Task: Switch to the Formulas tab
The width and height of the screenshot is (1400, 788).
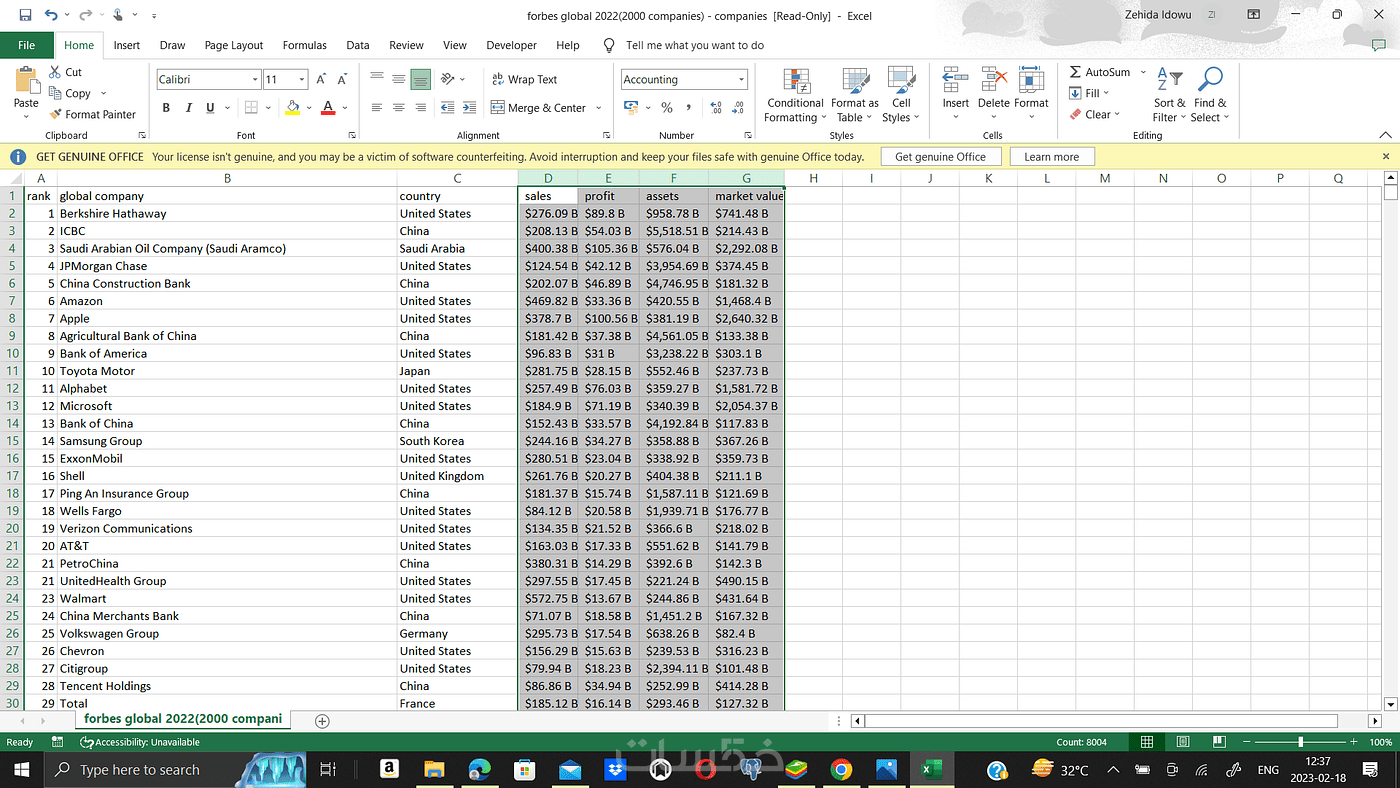Action: point(305,45)
